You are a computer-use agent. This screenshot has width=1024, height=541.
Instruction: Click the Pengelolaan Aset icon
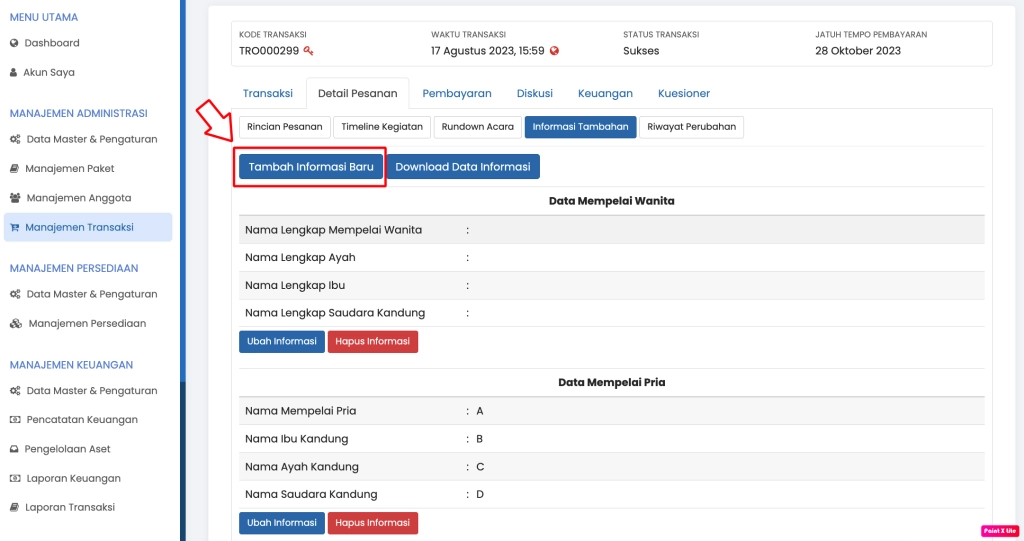(x=14, y=449)
